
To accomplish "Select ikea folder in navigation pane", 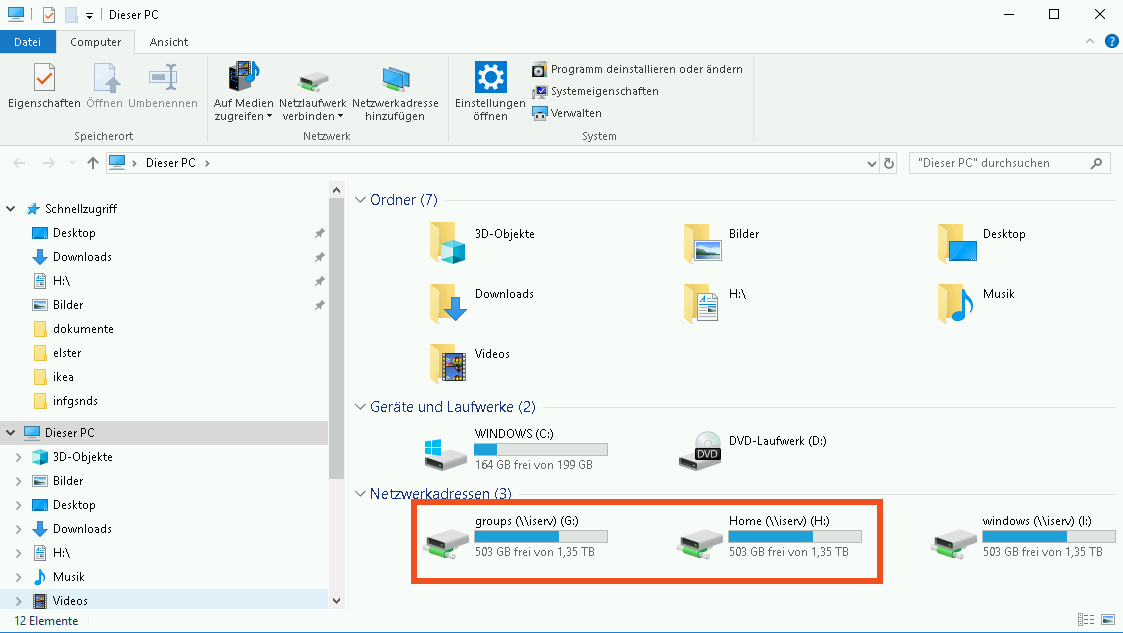I will click(x=62, y=377).
